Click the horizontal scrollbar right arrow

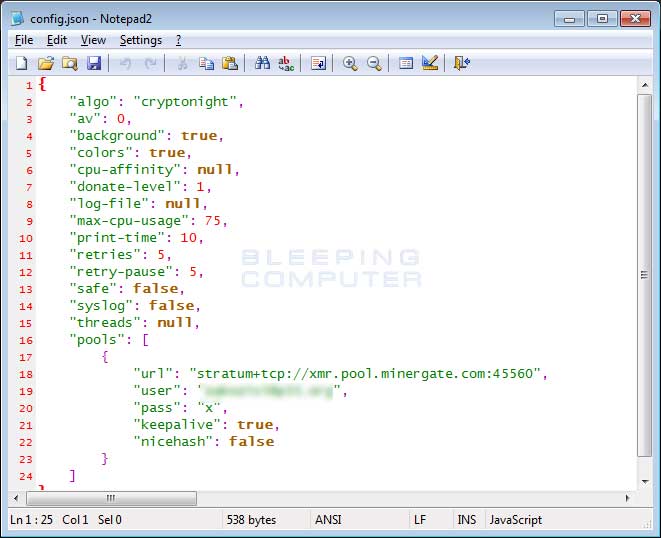coord(627,498)
